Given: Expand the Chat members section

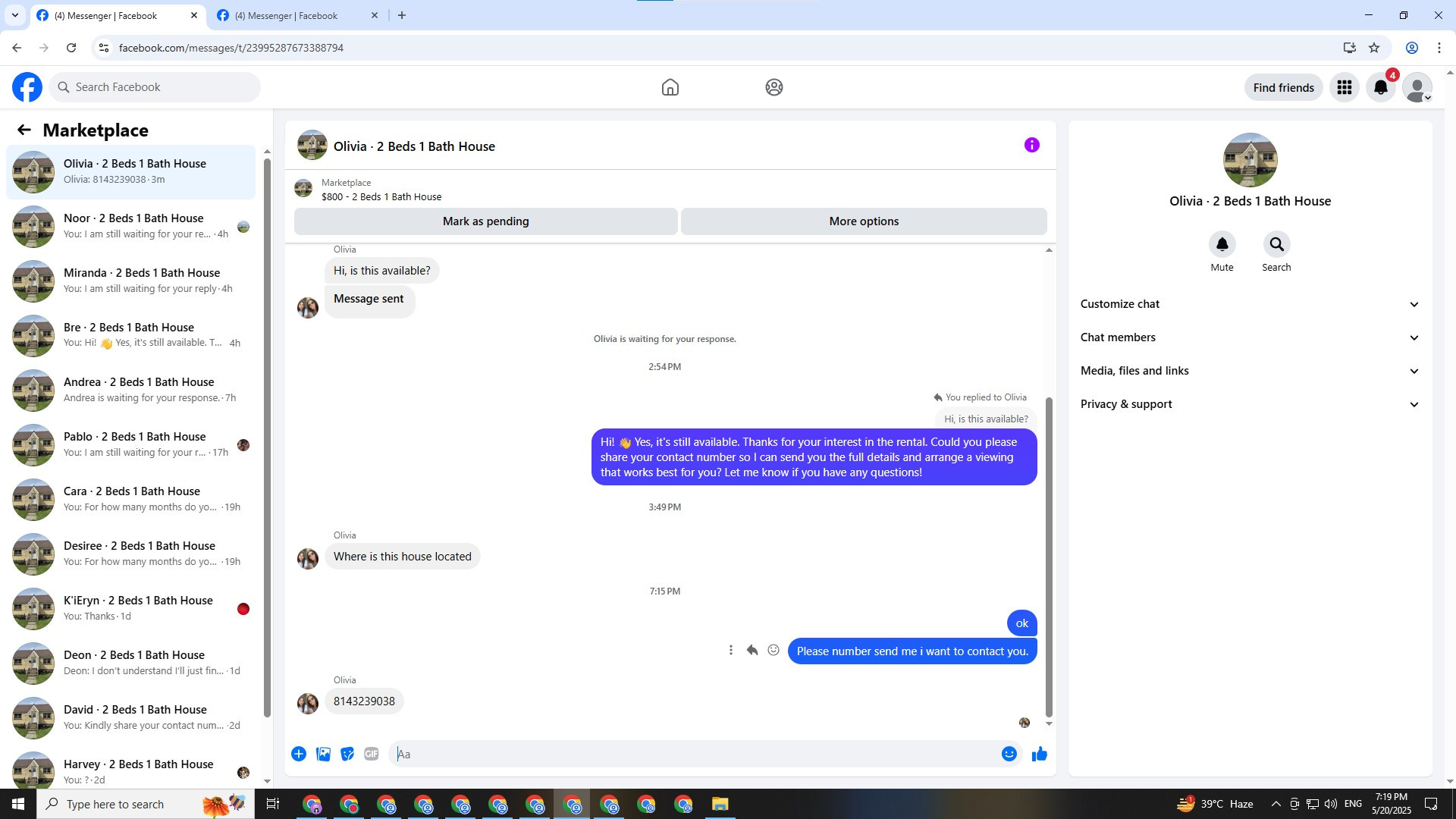Looking at the screenshot, I should coord(1249,337).
